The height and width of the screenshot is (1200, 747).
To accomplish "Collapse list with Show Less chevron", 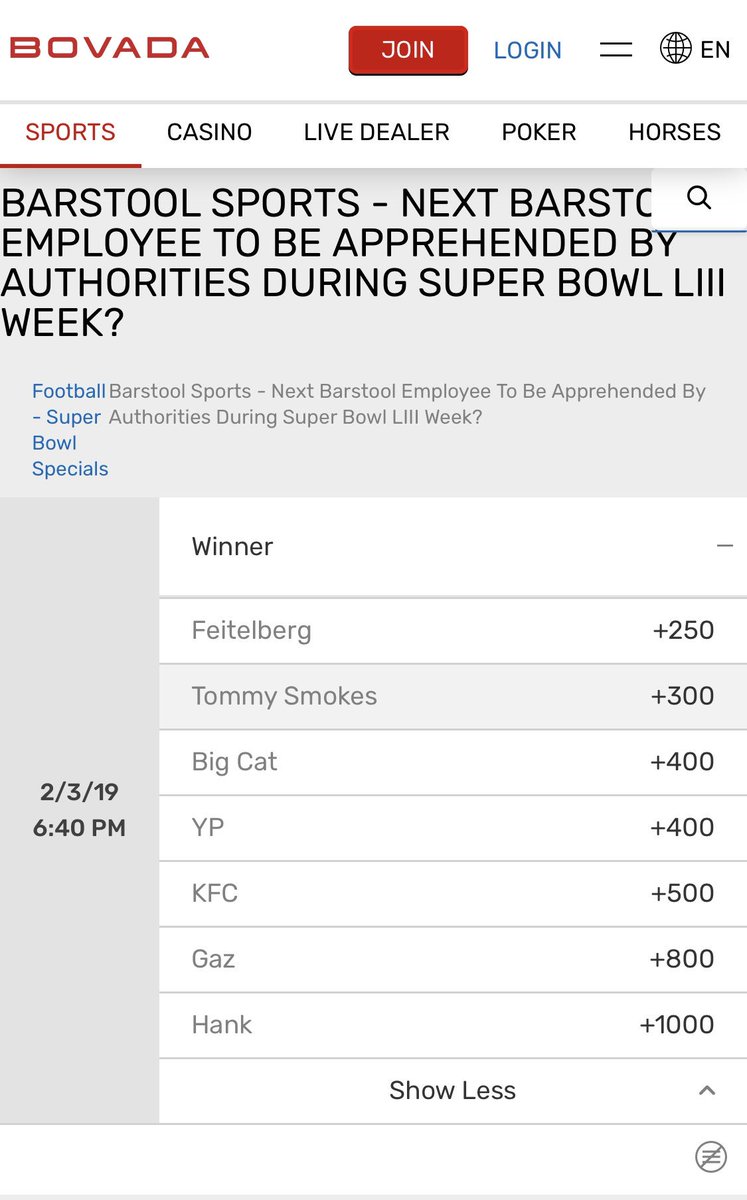I will pos(707,1090).
